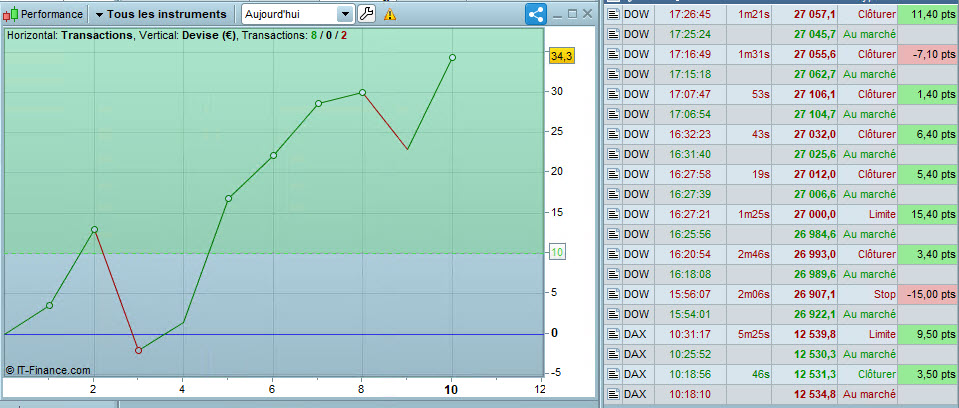Image resolution: width=959 pixels, height=408 pixels.
Task: Click the 34,3 yellow value label
Action: pos(561,56)
